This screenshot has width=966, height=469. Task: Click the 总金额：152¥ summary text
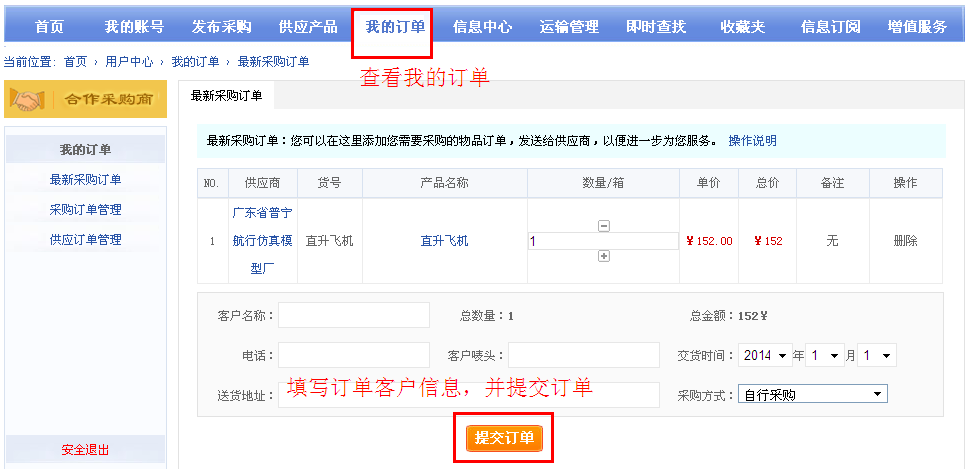point(729,316)
